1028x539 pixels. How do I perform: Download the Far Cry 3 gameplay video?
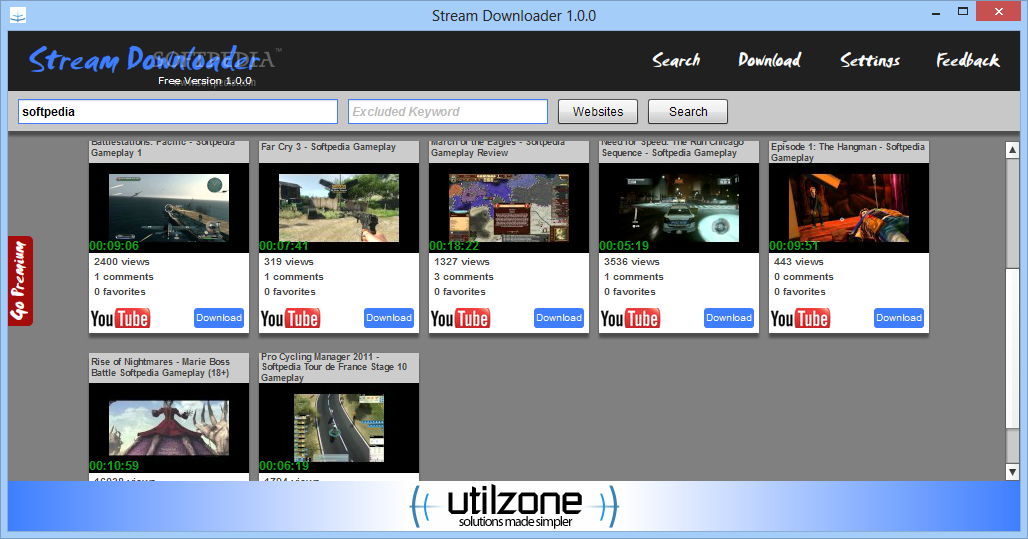[x=389, y=317]
